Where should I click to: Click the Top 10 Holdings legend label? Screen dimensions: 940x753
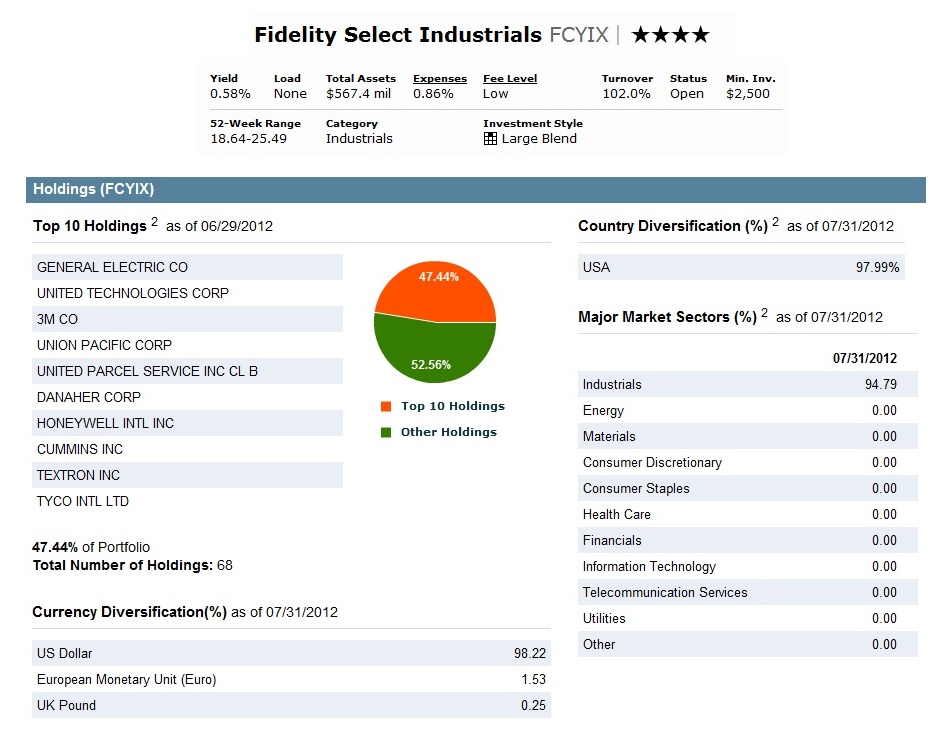click(x=453, y=406)
